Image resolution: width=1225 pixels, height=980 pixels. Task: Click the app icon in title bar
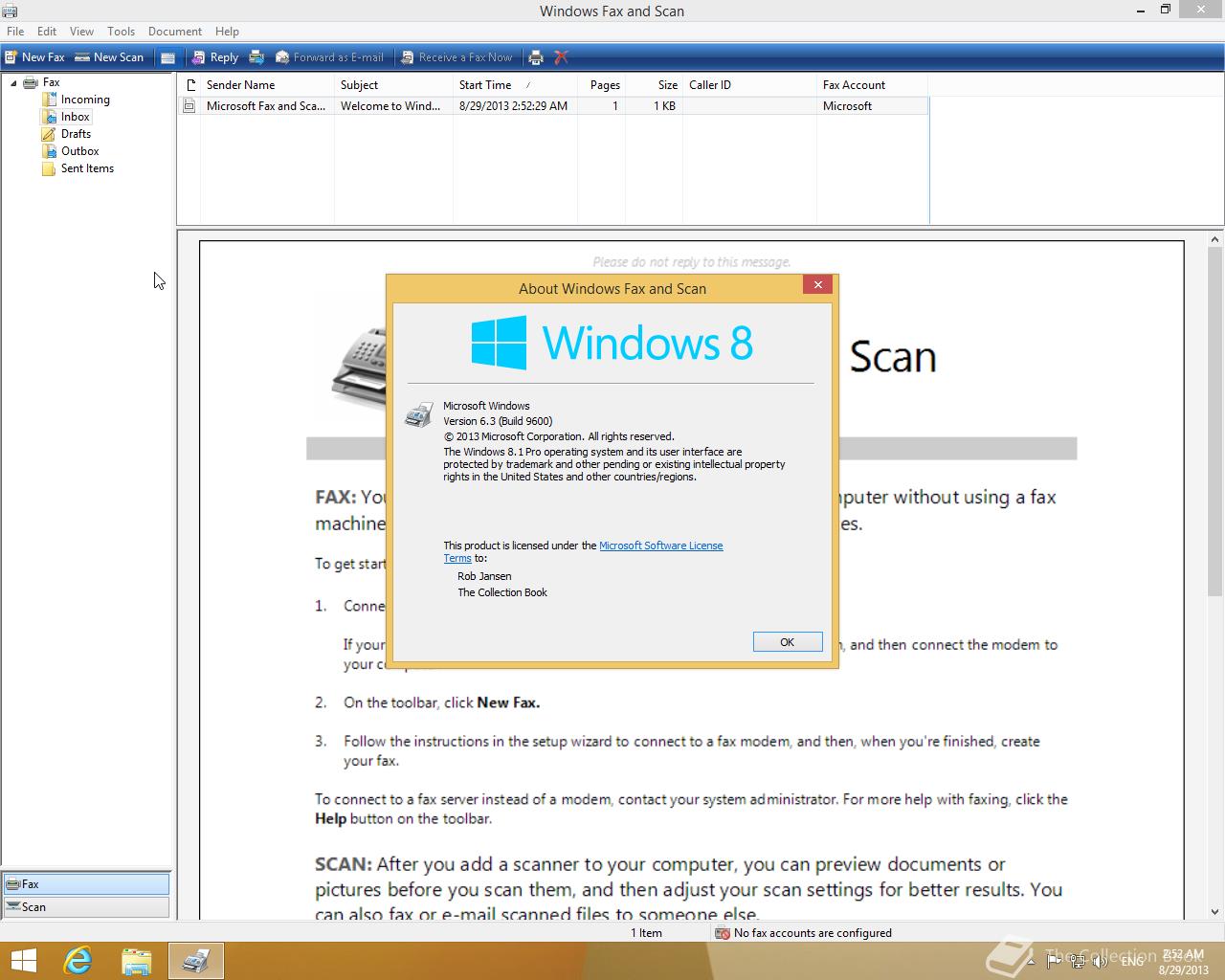(x=11, y=11)
